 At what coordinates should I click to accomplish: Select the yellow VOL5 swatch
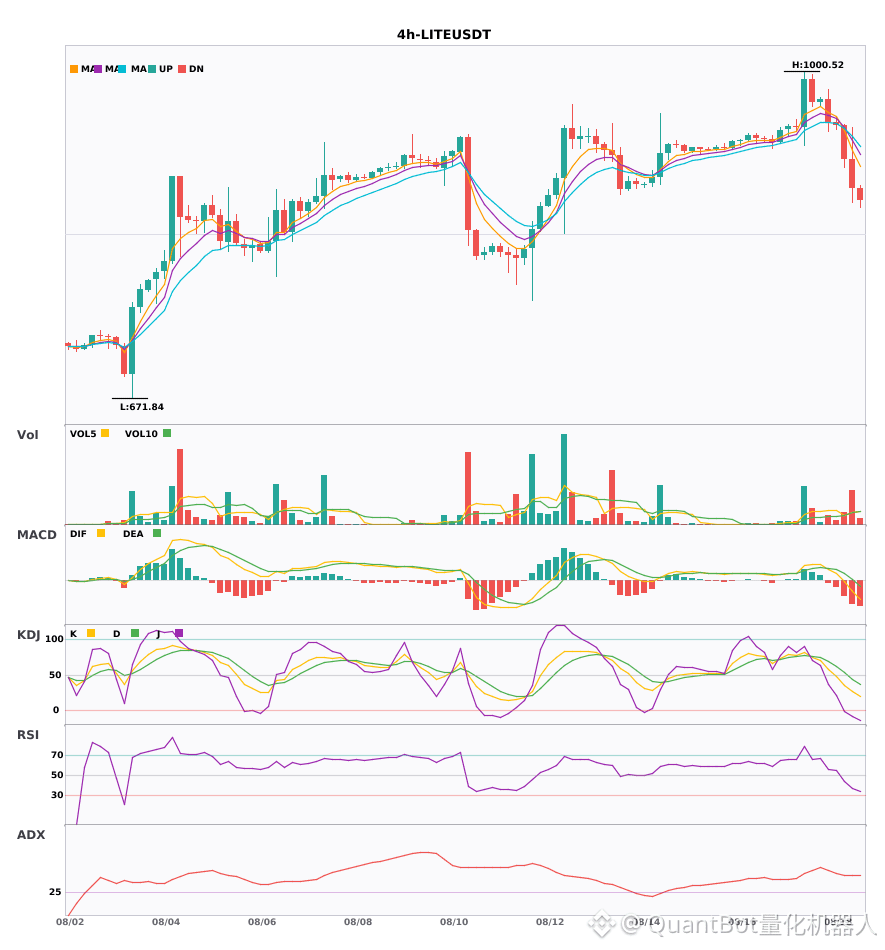[105, 433]
